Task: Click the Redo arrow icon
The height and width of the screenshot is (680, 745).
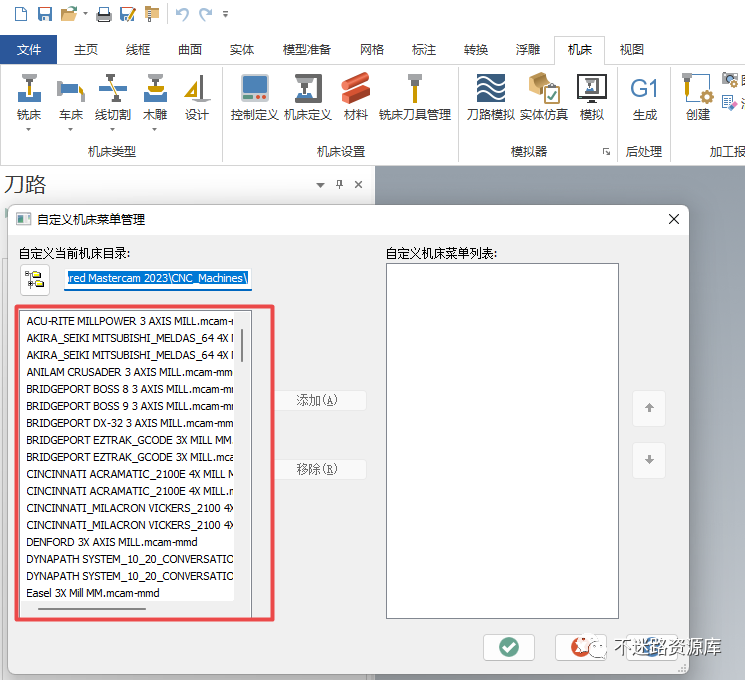Action: click(205, 14)
